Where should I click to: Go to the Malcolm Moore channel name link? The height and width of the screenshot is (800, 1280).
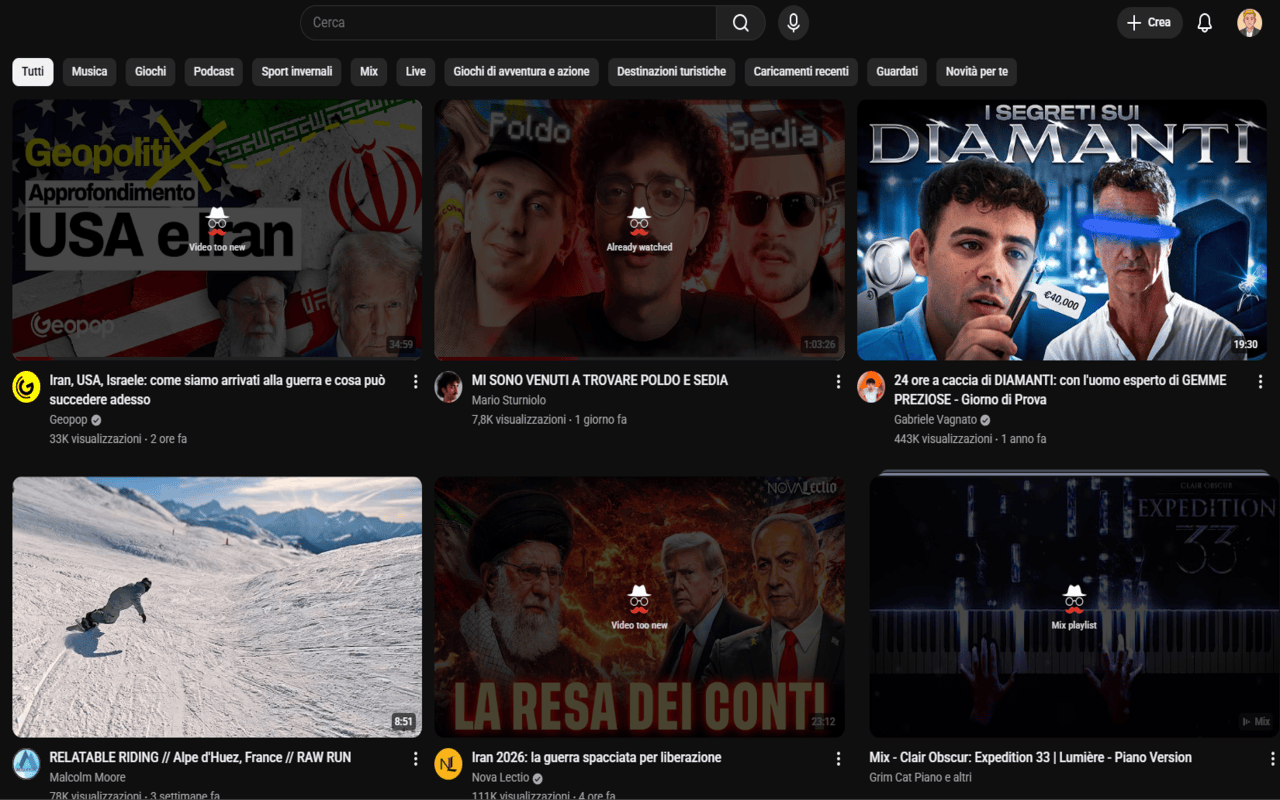coord(88,778)
